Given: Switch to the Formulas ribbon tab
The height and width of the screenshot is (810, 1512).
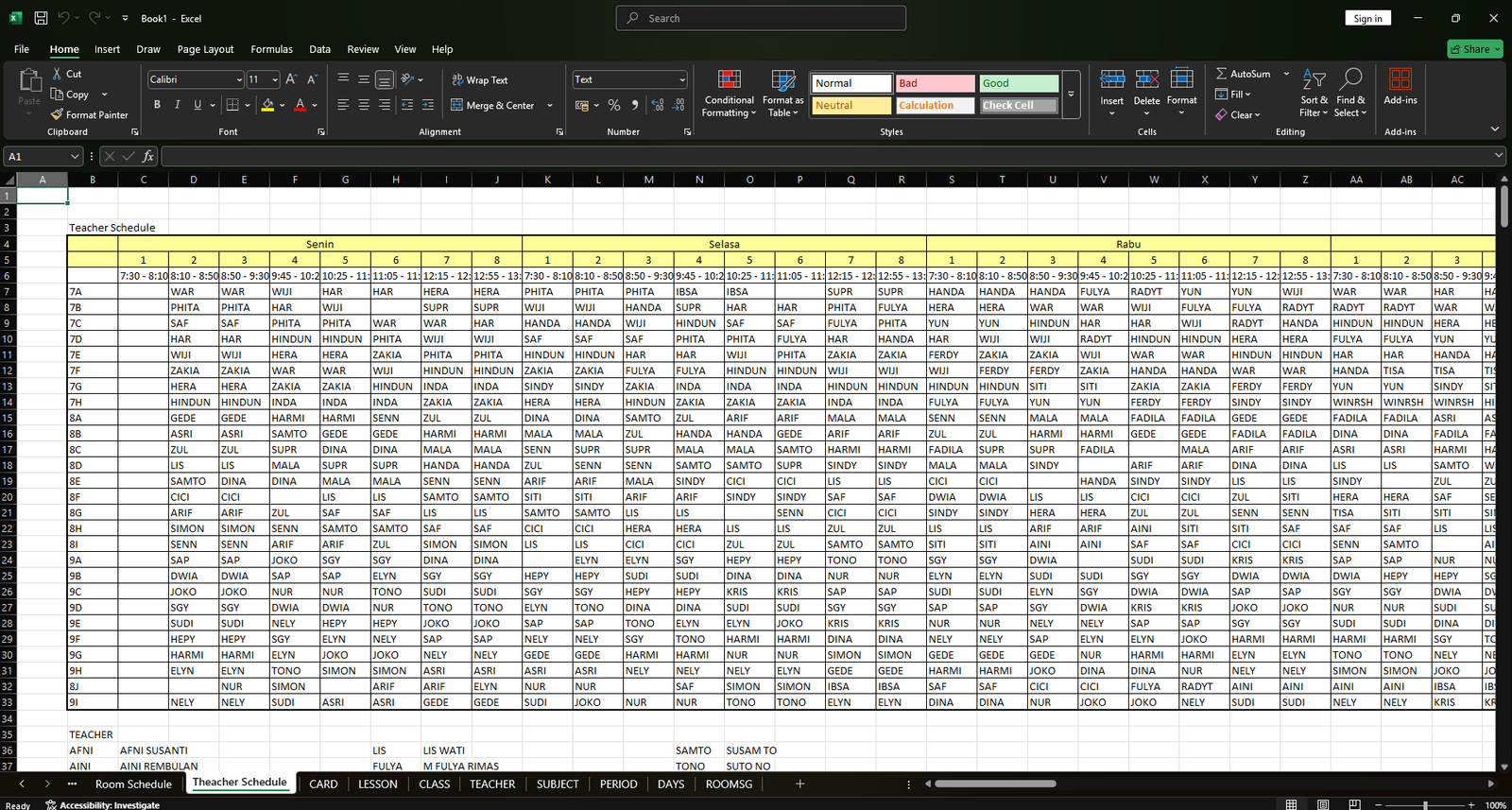Looking at the screenshot, I should coord(271,49).
